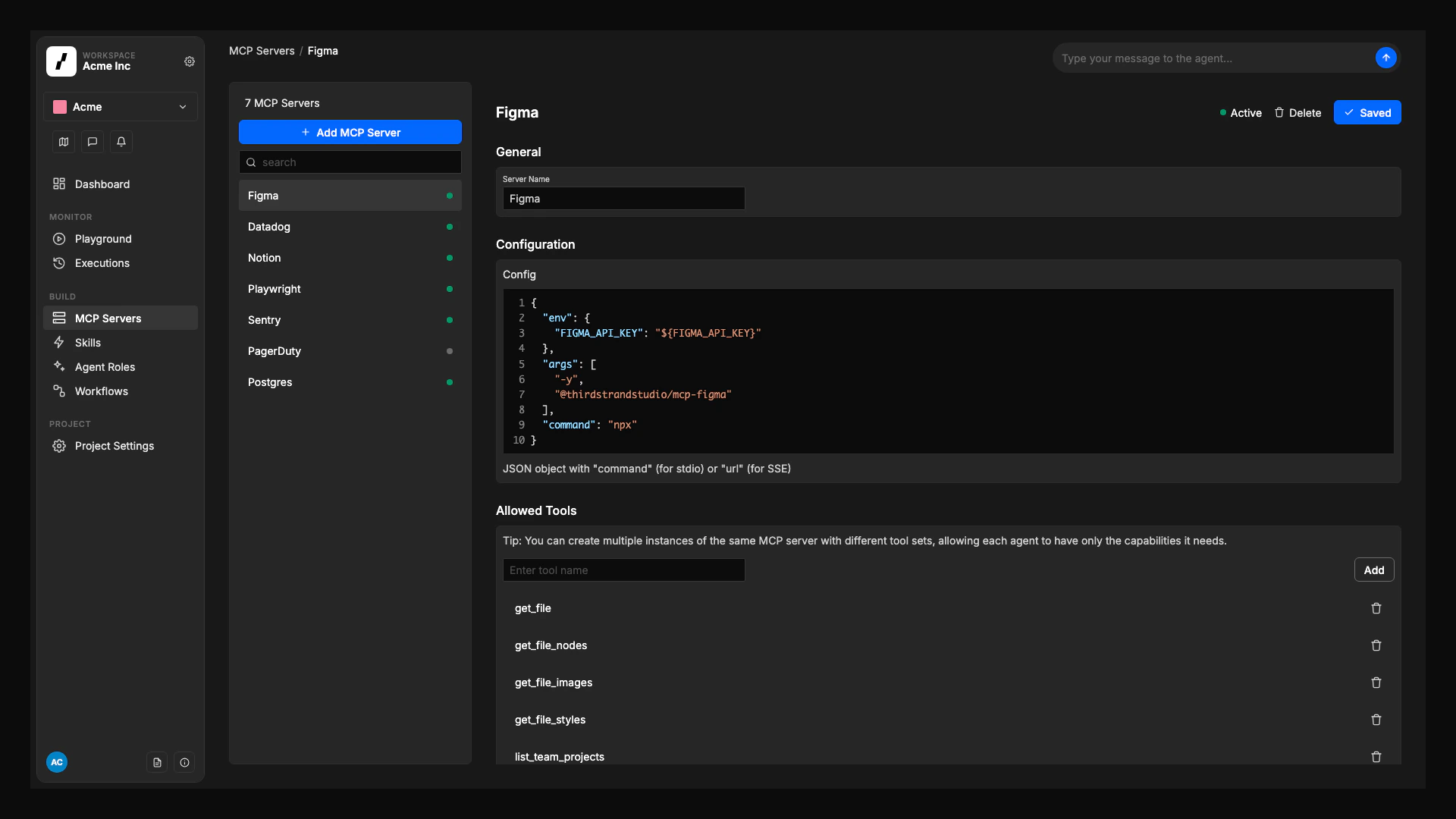Click the Project Settings gear icon

pyautogui.click(x=59, y=446)
